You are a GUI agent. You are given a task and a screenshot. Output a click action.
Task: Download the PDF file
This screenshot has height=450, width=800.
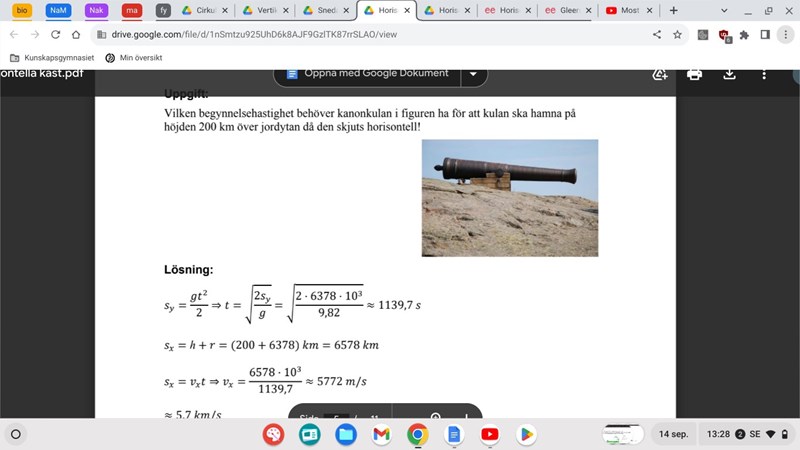click(x=730, y=74)
